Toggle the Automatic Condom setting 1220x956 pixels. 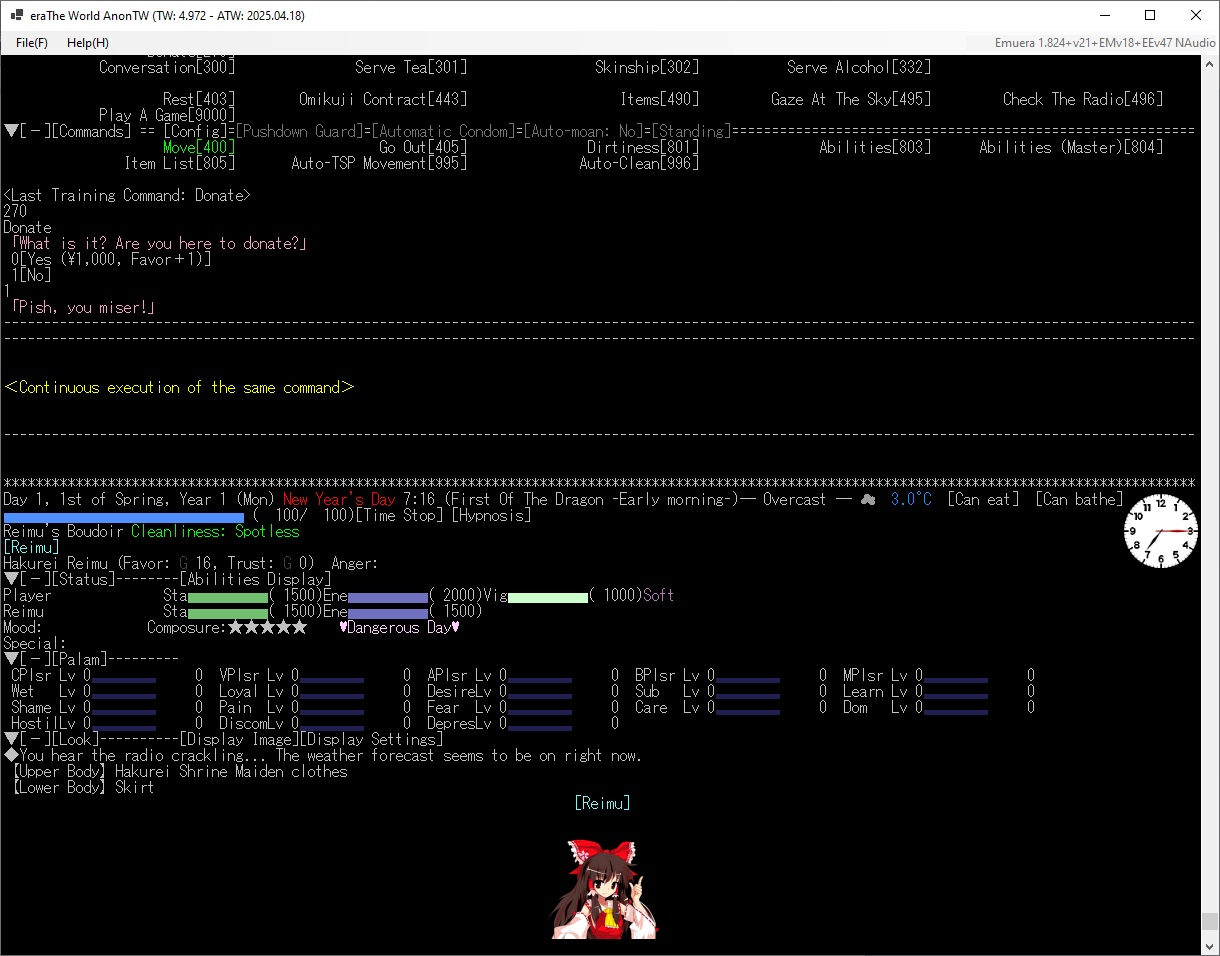tap(445, 131)
